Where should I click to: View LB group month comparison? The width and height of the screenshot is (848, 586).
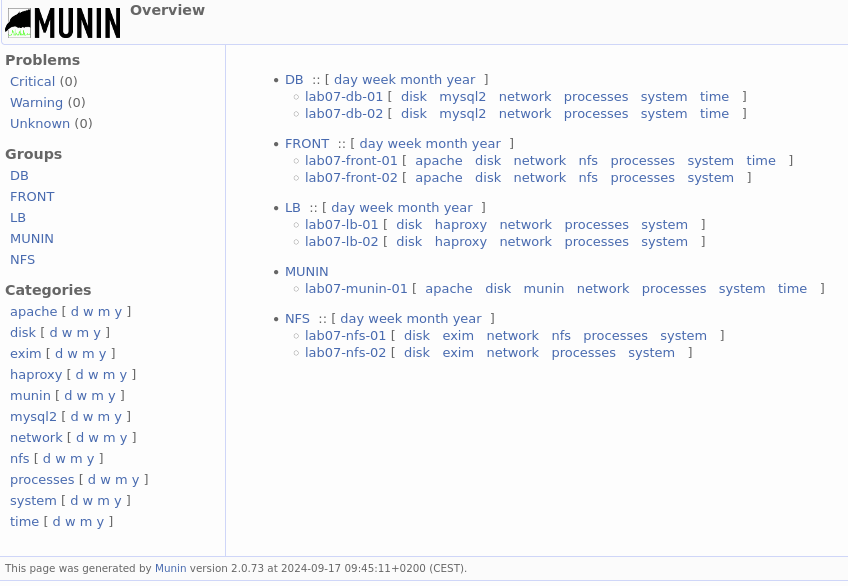click(419, 208)
